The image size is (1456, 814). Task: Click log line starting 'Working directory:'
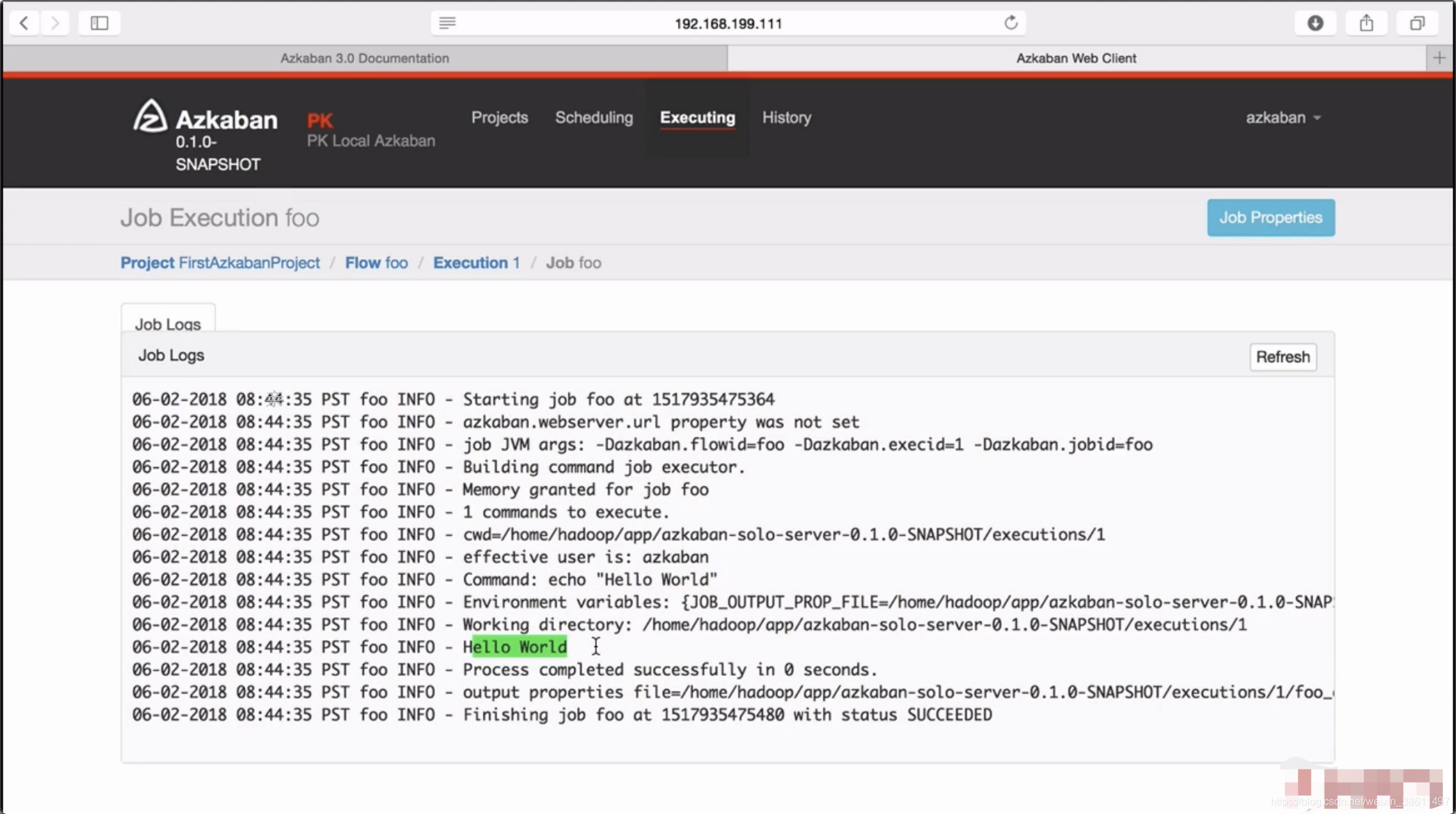click(689, 624)
